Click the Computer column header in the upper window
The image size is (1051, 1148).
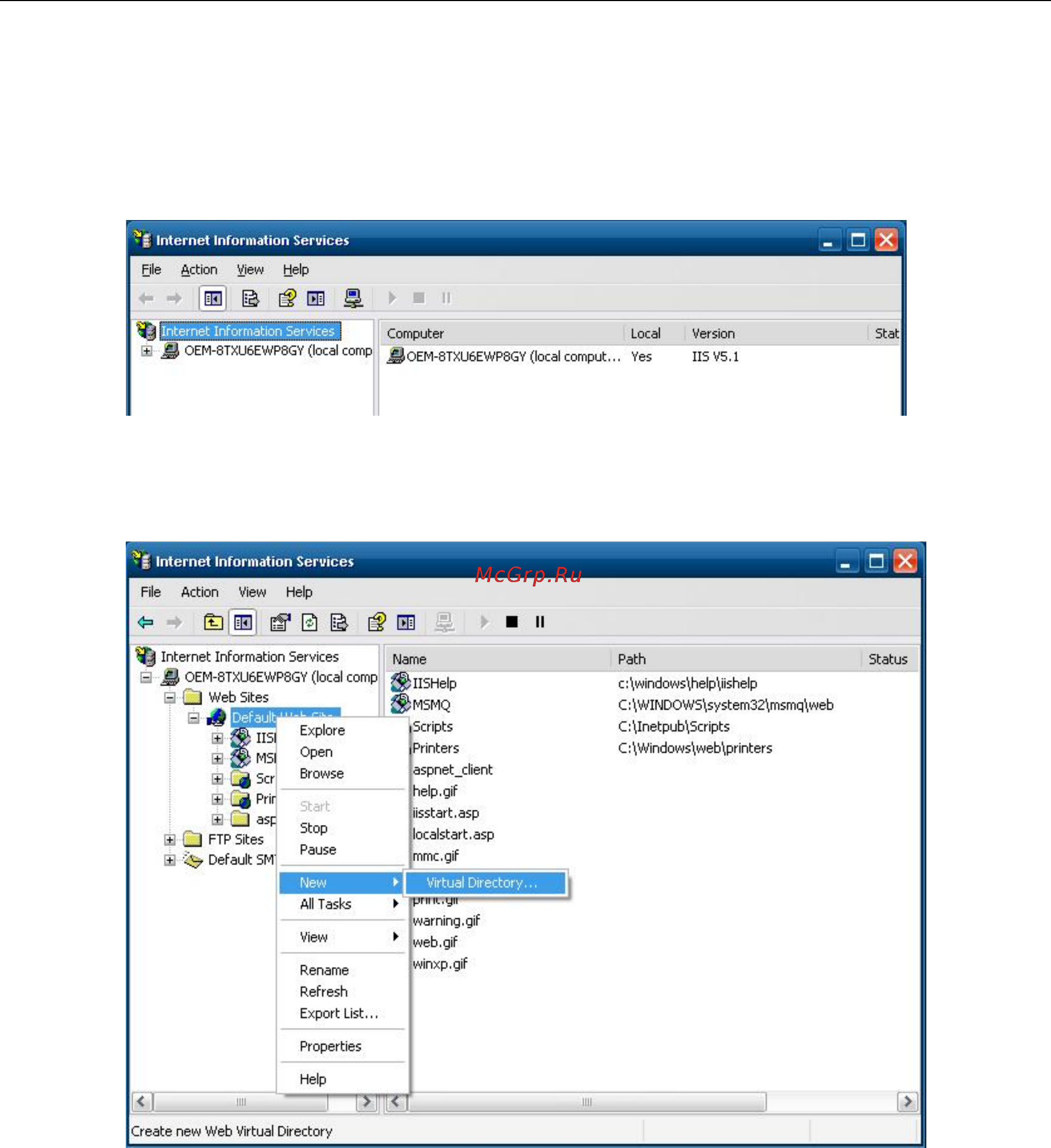click(x=502, y=334)
